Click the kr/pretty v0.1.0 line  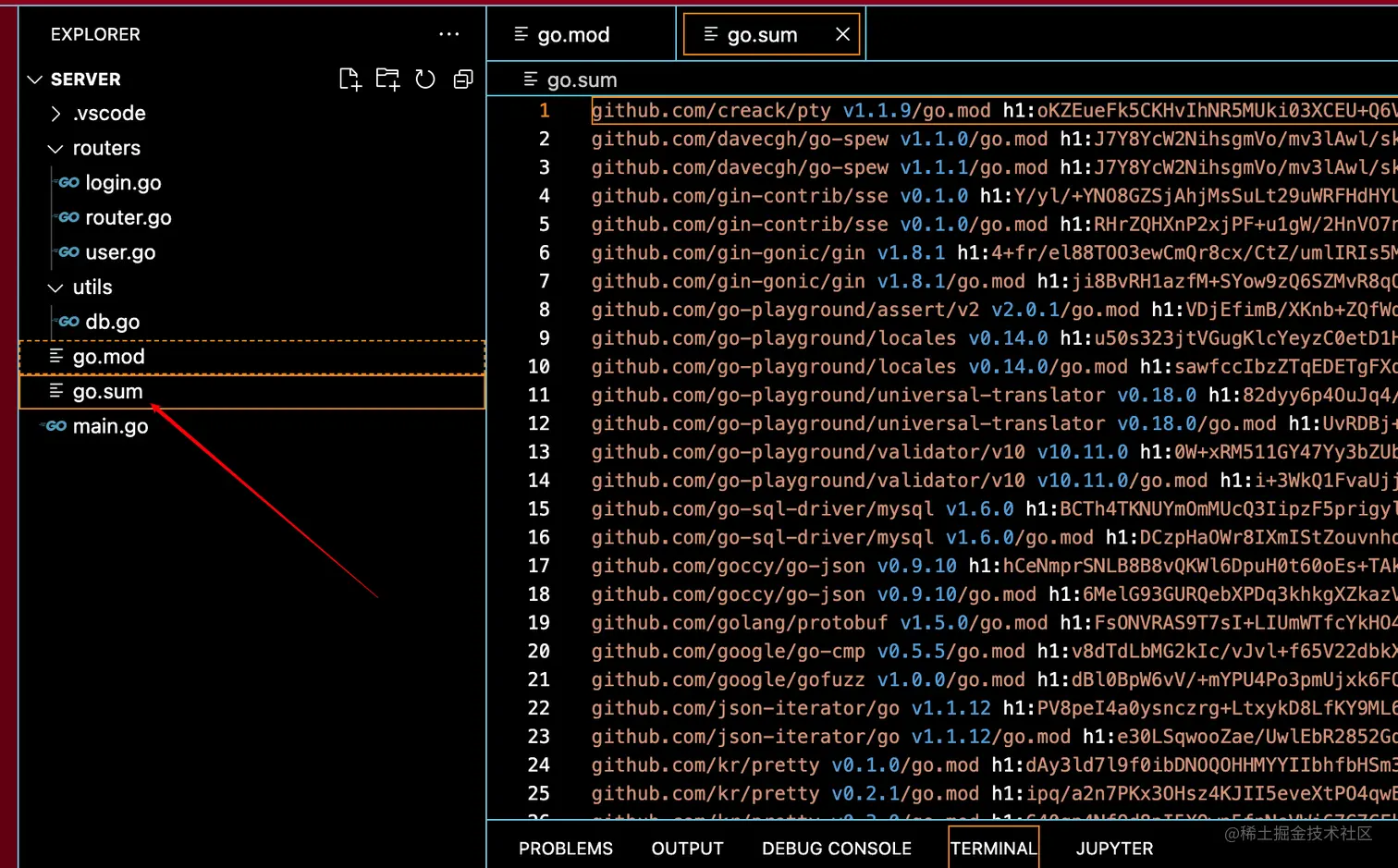pos(994,765)
